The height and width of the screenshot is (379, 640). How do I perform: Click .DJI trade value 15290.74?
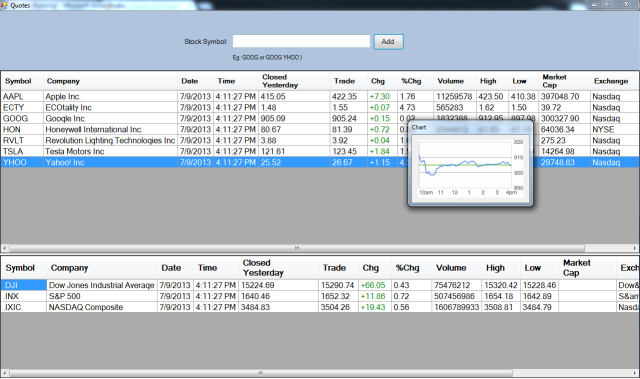click(x=338, y=285)
